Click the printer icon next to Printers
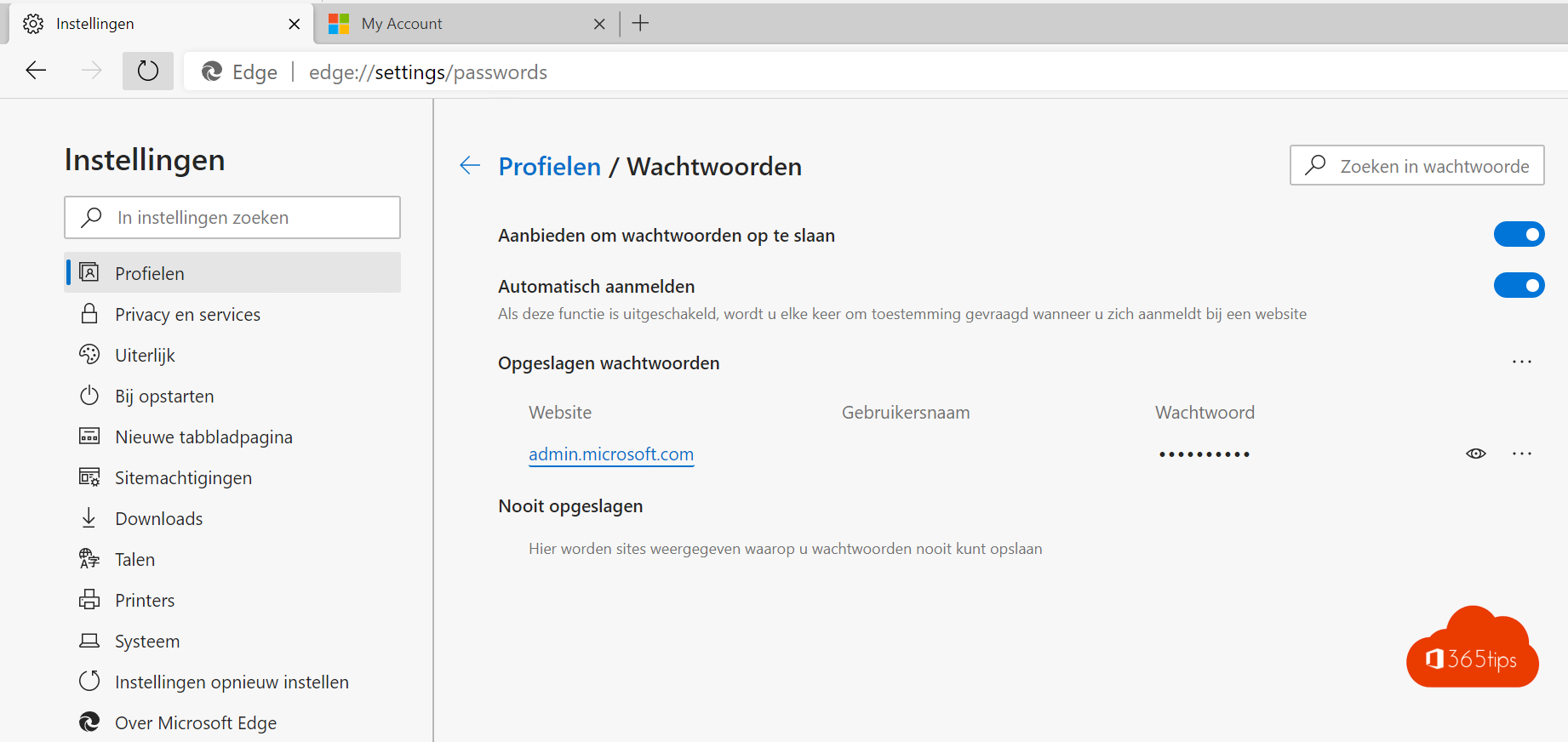 89,599
